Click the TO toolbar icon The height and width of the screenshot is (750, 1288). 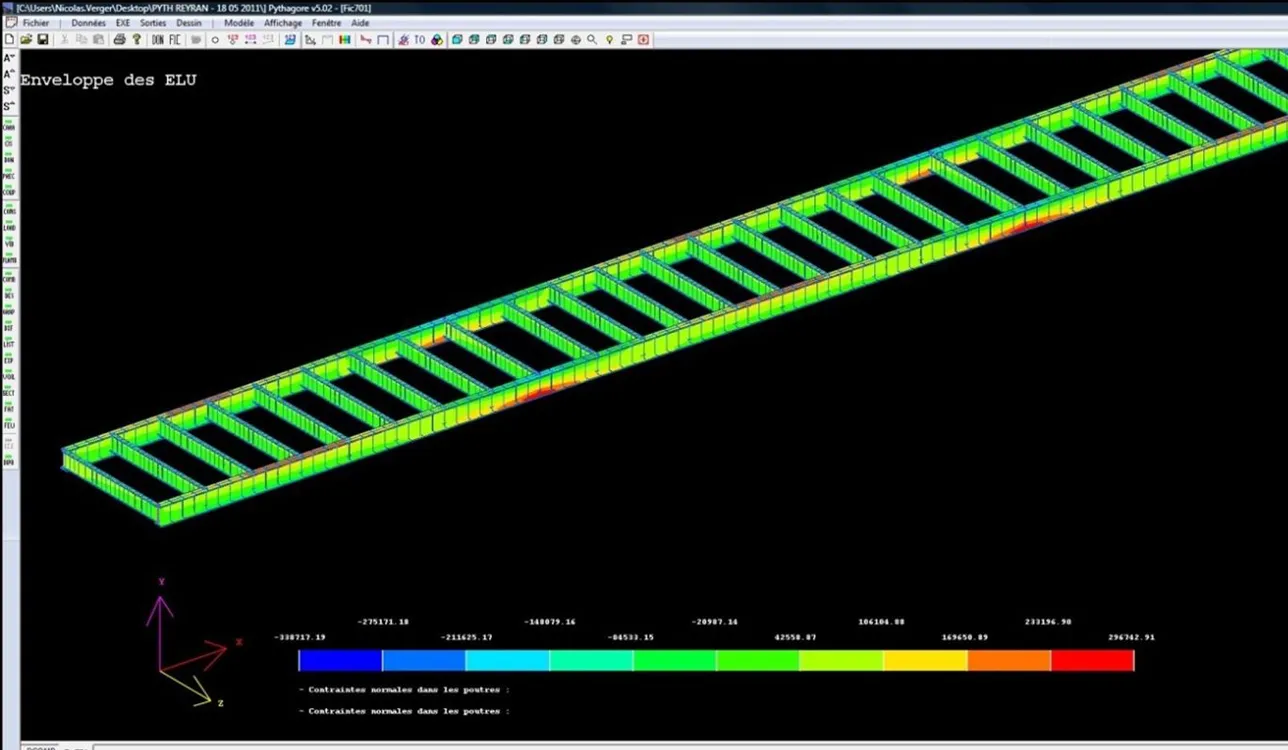click(x=420, y=40)
